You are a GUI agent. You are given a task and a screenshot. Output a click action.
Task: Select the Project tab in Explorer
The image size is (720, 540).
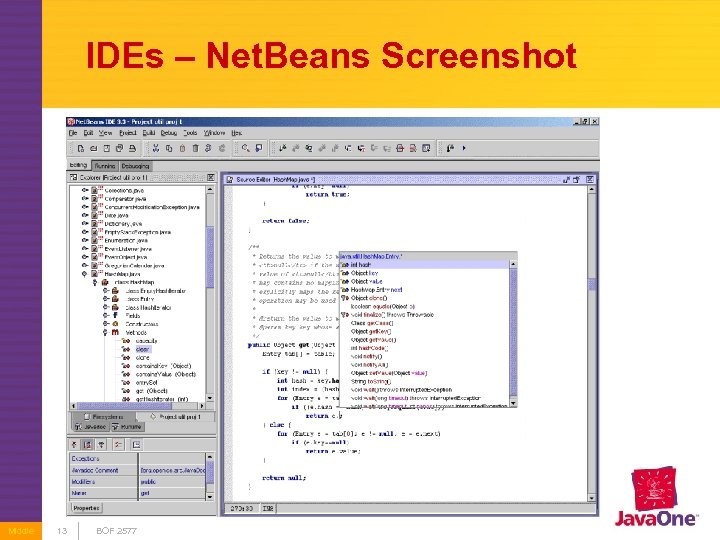coord(176,417)
